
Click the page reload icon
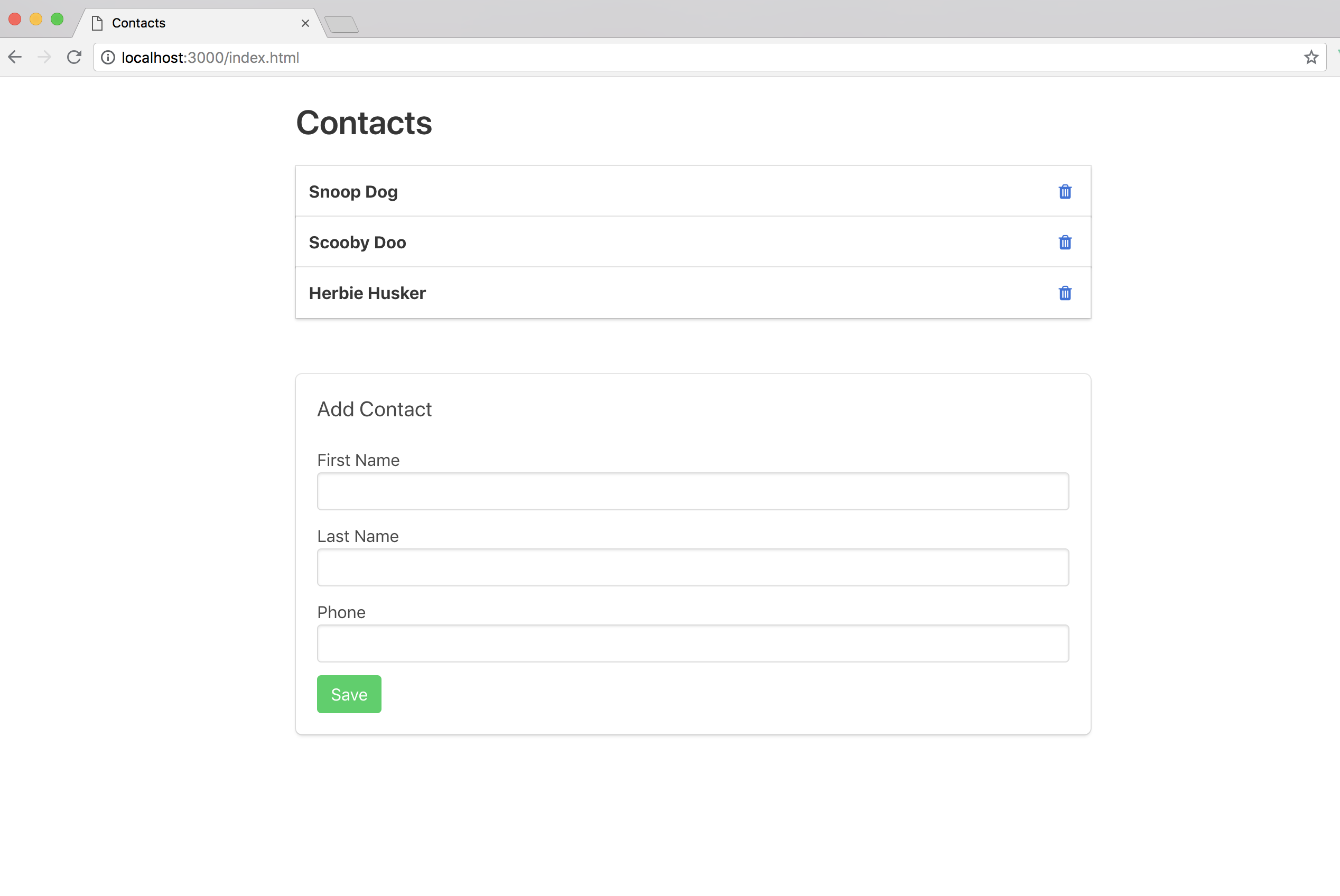[75, 57]
